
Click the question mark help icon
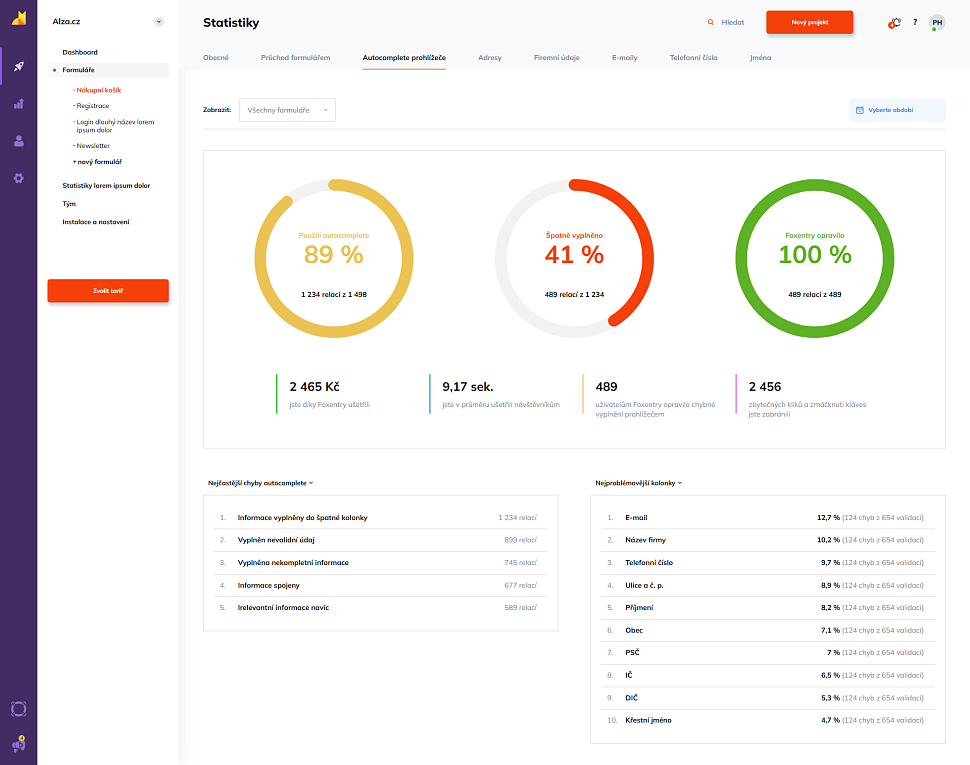(x=915, y=22)
